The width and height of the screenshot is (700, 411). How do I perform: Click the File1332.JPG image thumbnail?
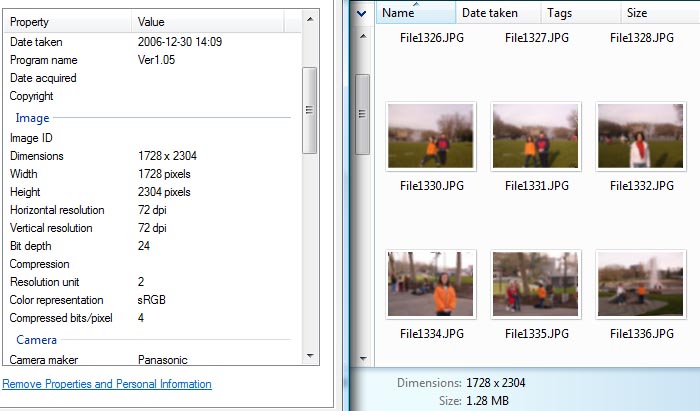point(641,137)
